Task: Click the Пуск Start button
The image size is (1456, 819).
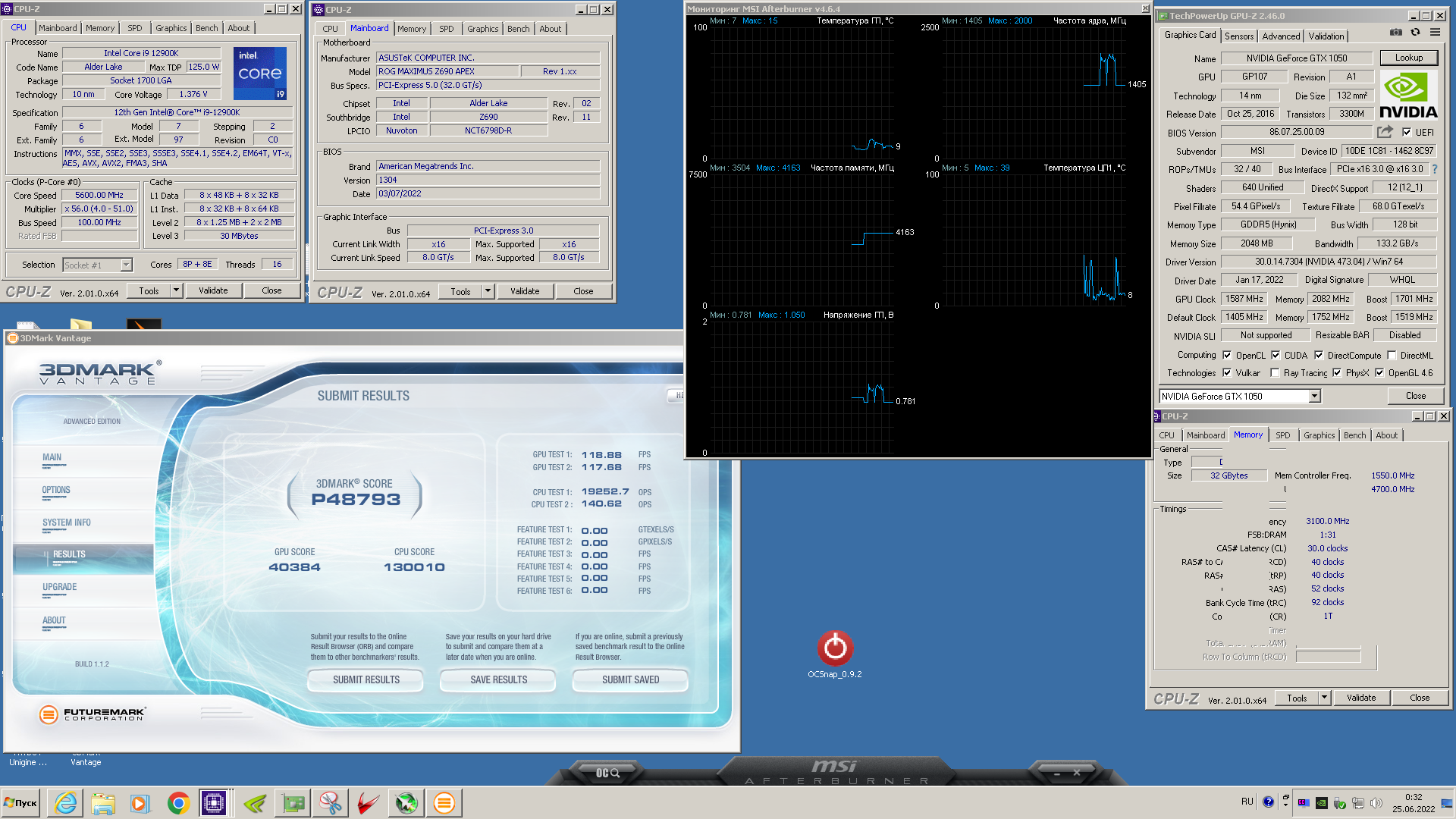Action: click(x=20, y=802)
